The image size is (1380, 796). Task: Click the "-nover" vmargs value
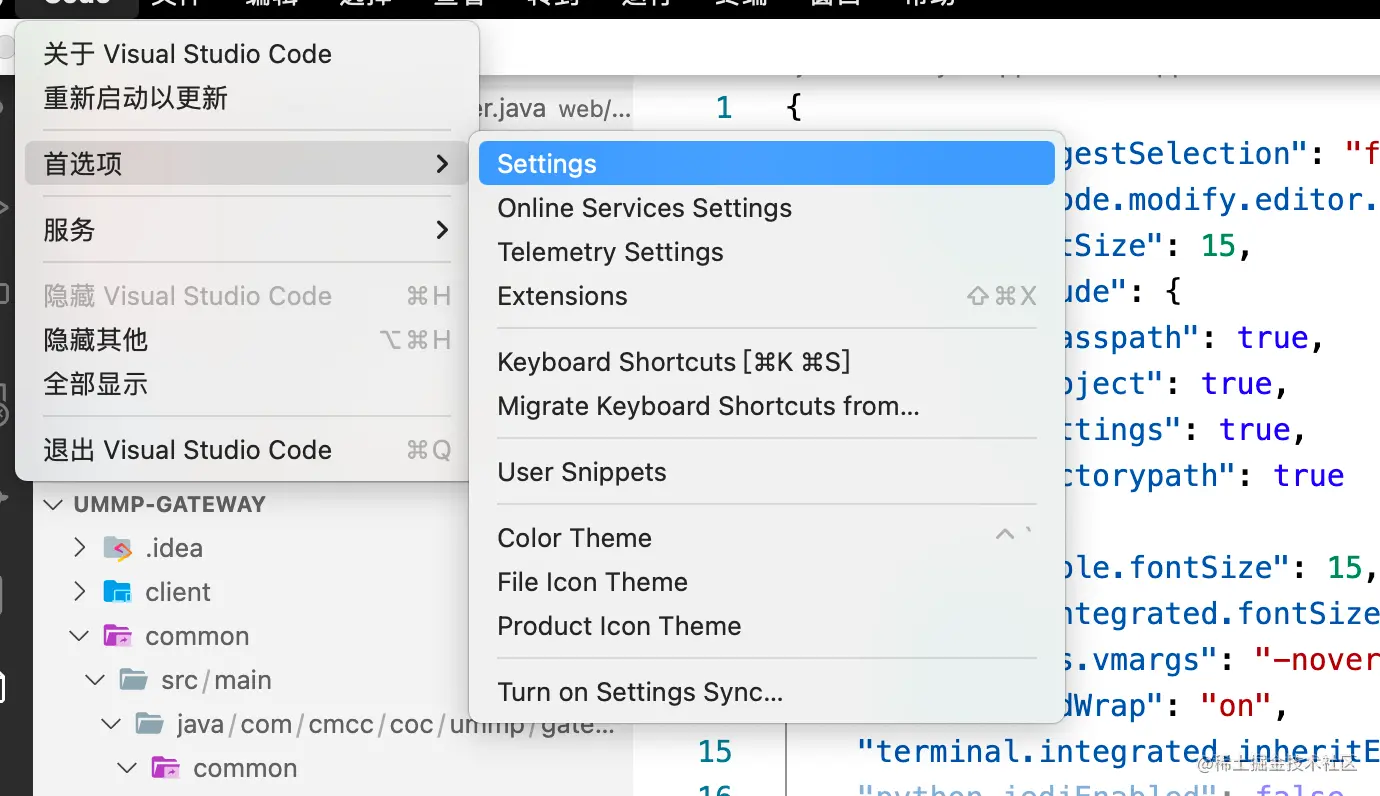[1317, 659]
